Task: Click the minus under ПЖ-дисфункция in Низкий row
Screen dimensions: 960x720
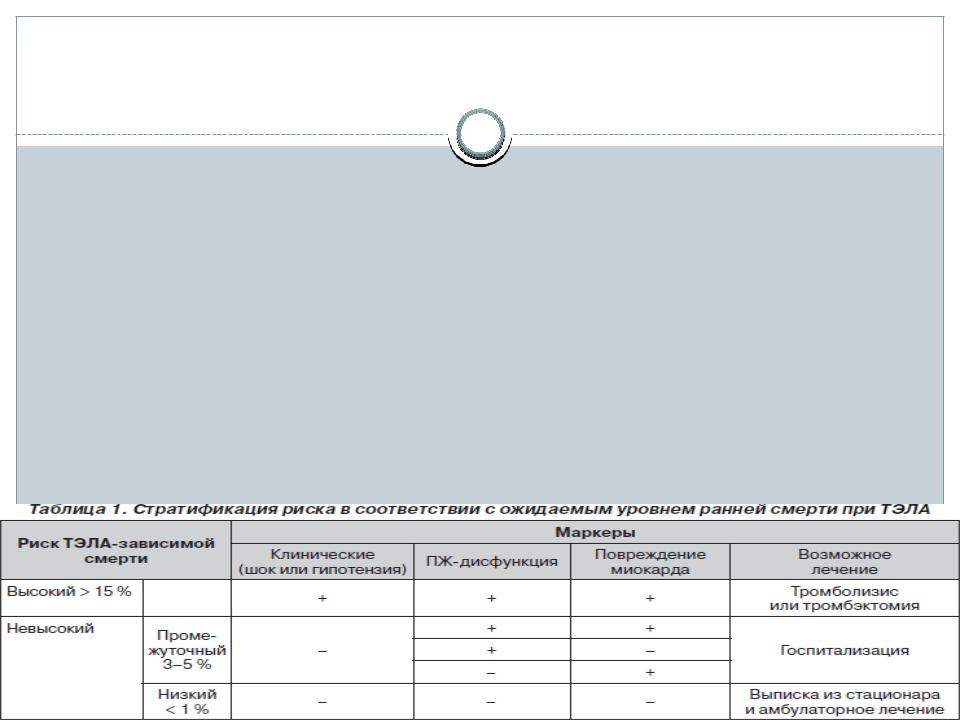Action: [x=492, y=702]
